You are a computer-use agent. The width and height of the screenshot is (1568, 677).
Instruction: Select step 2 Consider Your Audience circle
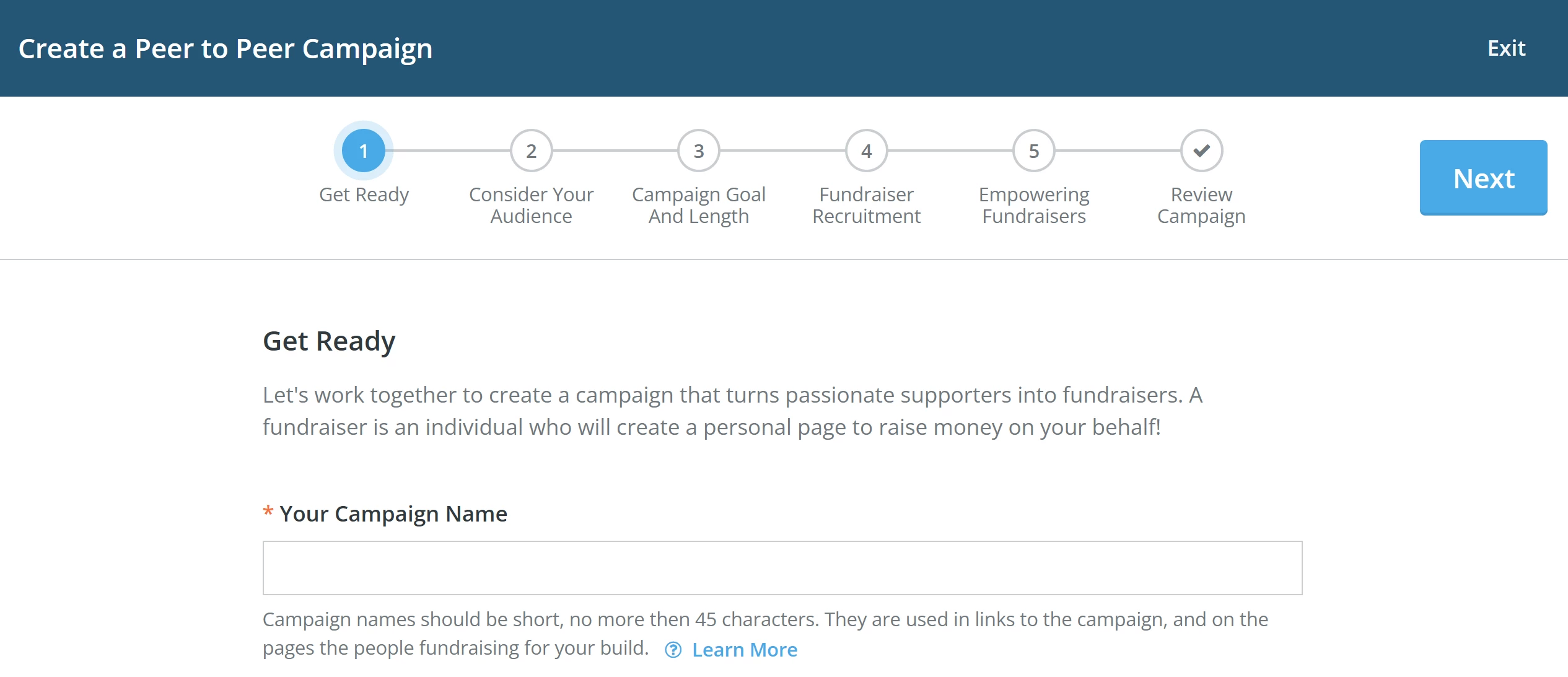pos(532,150)
